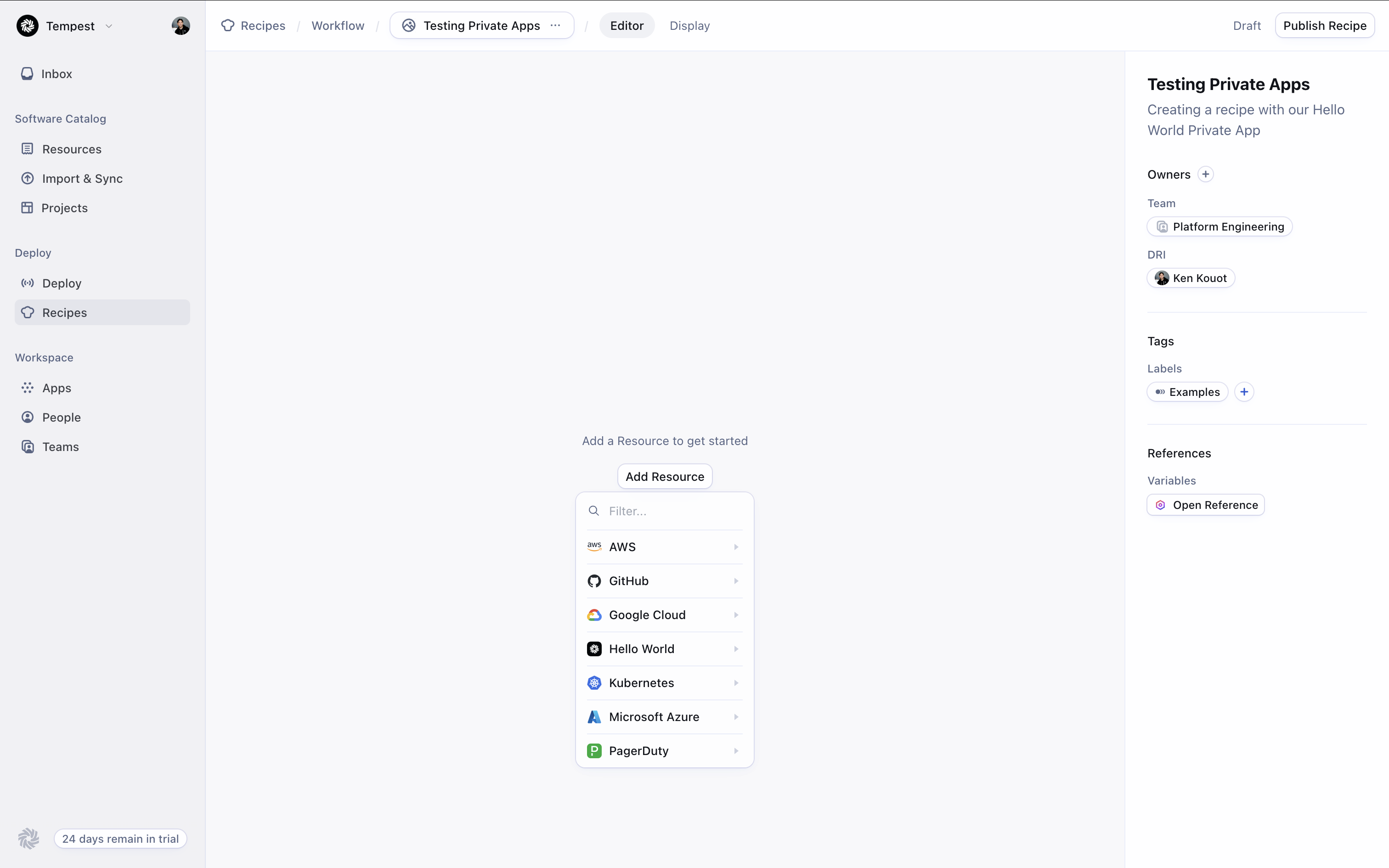Open the Deploy broadcast icon item
Viewport: 1389px width, 868px height.
[x=27, y=283]
